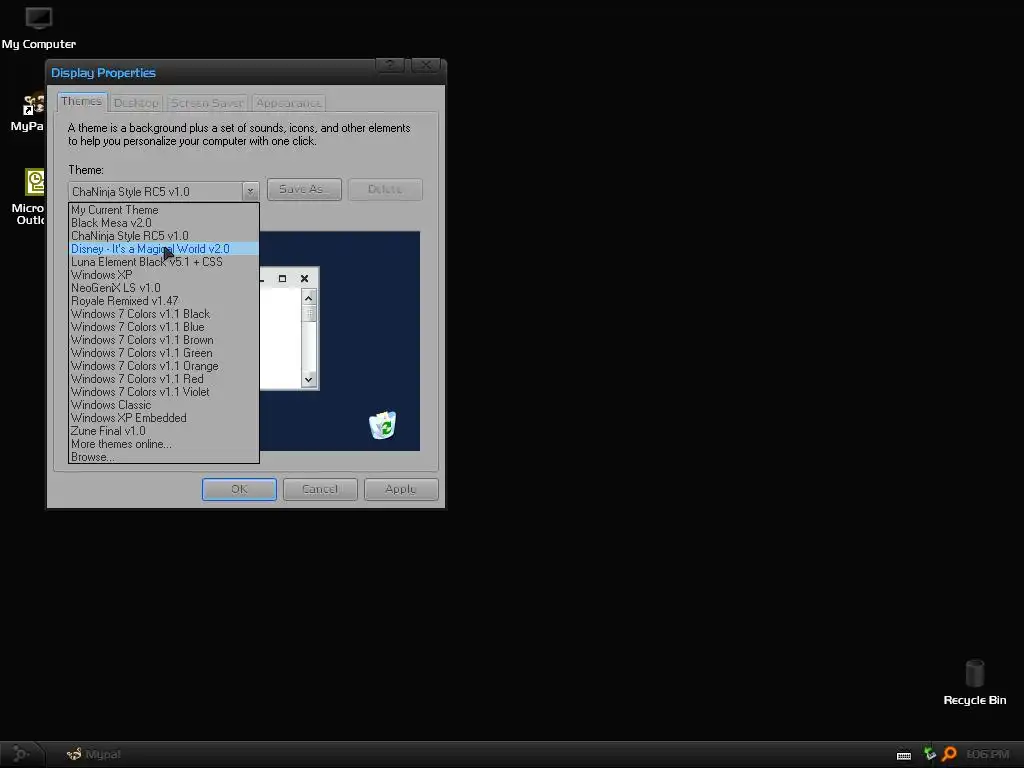Select My Current Theme from list
This screenshot has width=1024, height=768.
(x=164, y=210)
